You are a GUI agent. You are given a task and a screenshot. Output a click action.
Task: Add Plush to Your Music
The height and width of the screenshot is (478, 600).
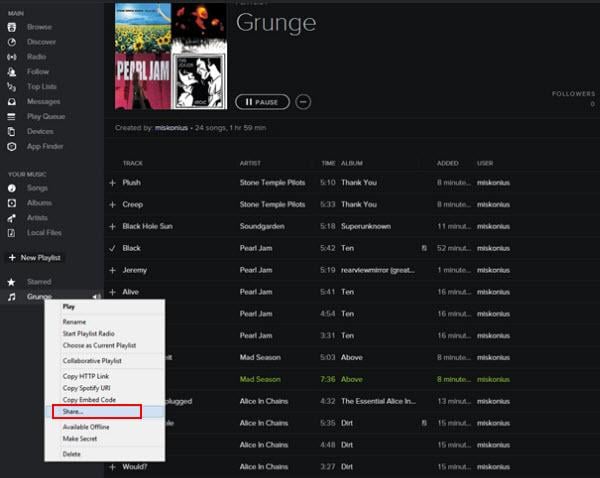pyautogui.click(x=112, y=183)
